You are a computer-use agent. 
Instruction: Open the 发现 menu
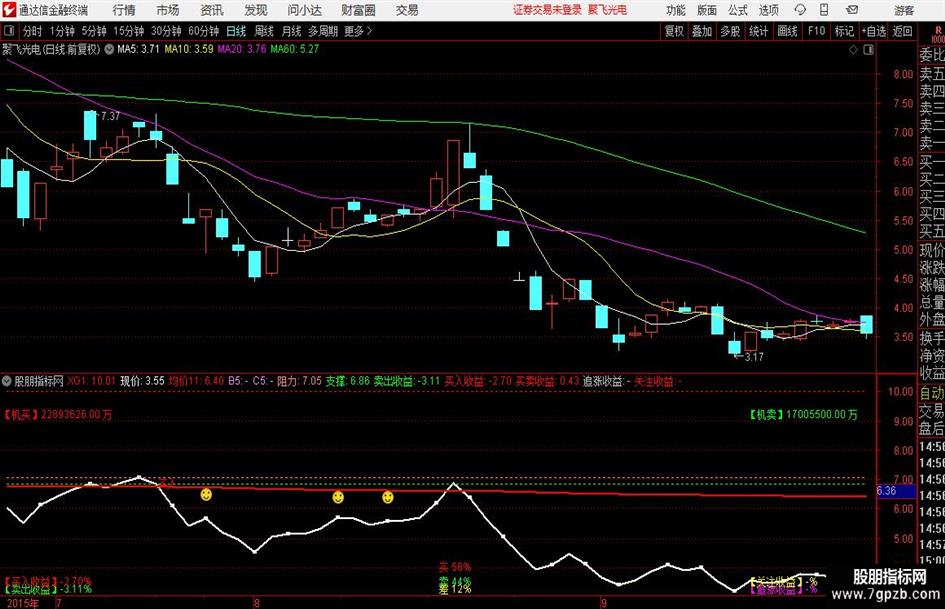(256, 10)
